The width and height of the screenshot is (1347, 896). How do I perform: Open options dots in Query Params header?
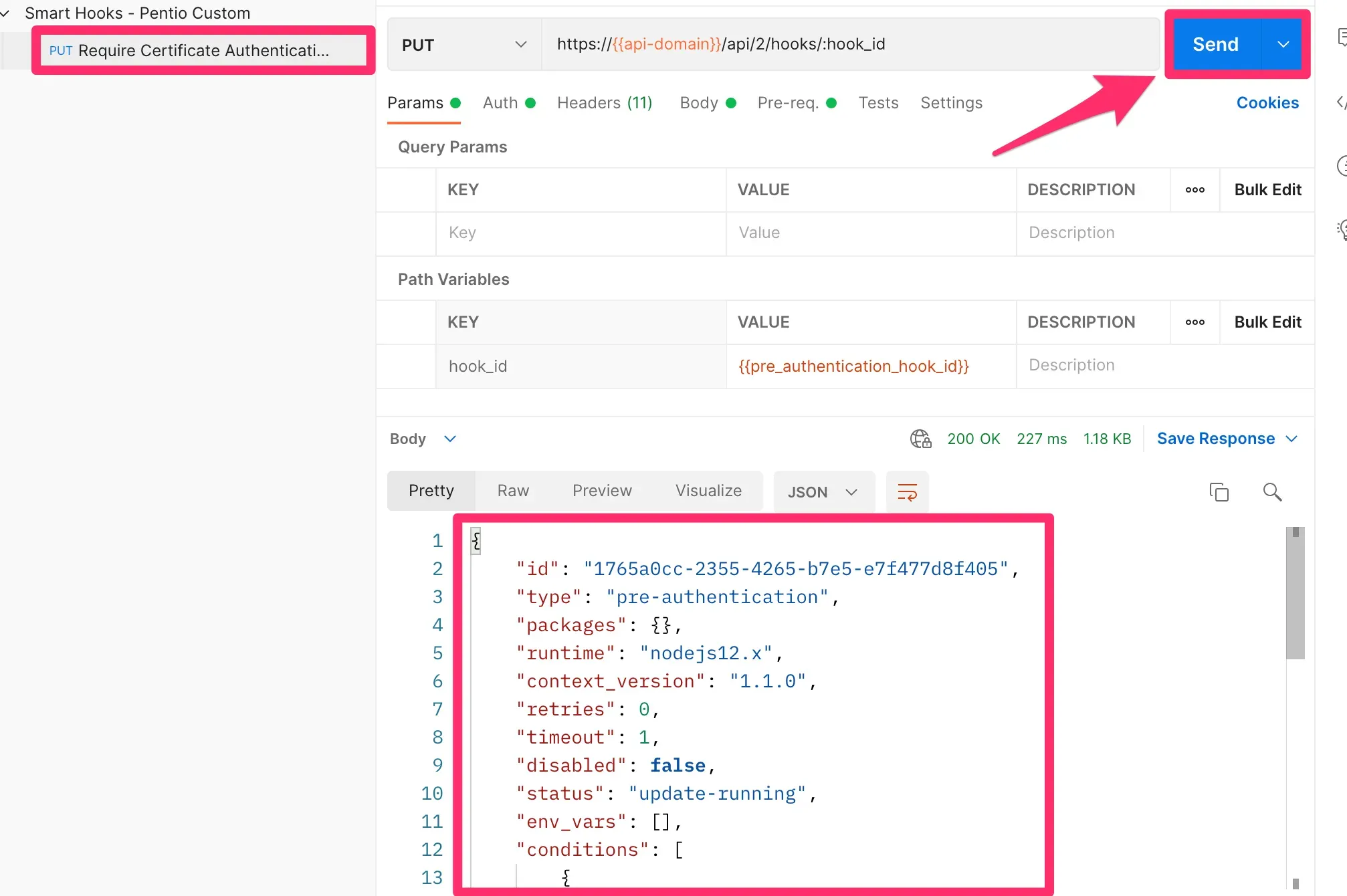coord(1195,190)
